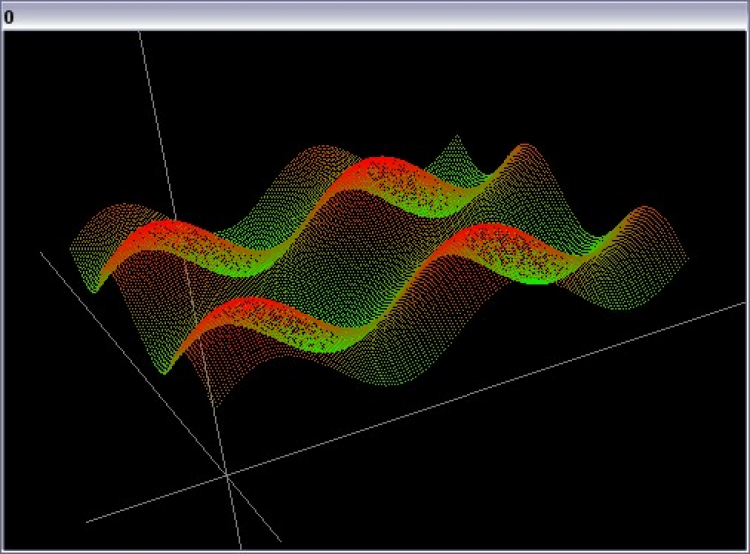750x554 pixels.
Task: Click the right end of the long axis line
Action: (x=745, y=303)
